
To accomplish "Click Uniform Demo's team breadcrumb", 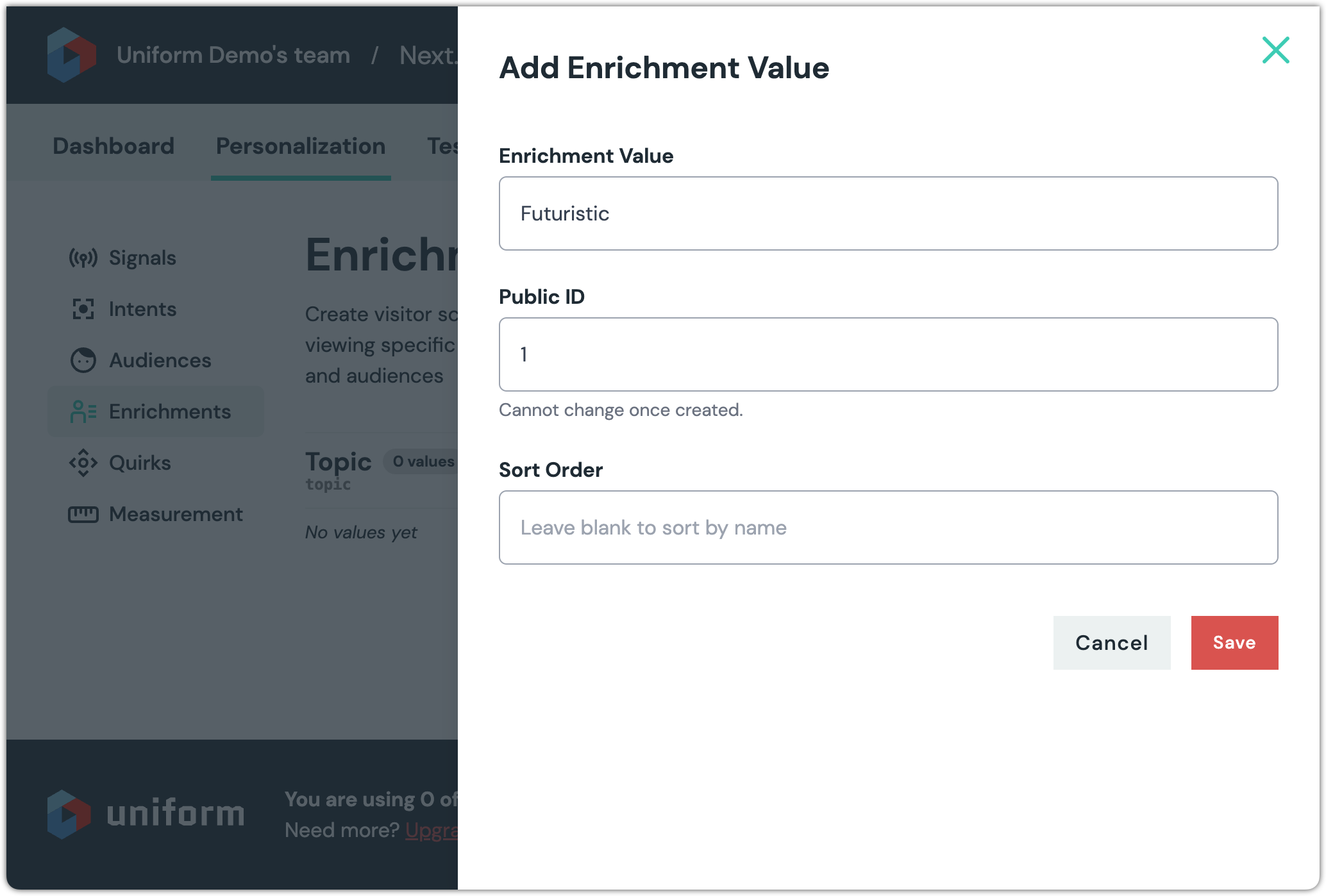I will pyautogui.click(x=233, y=55).
